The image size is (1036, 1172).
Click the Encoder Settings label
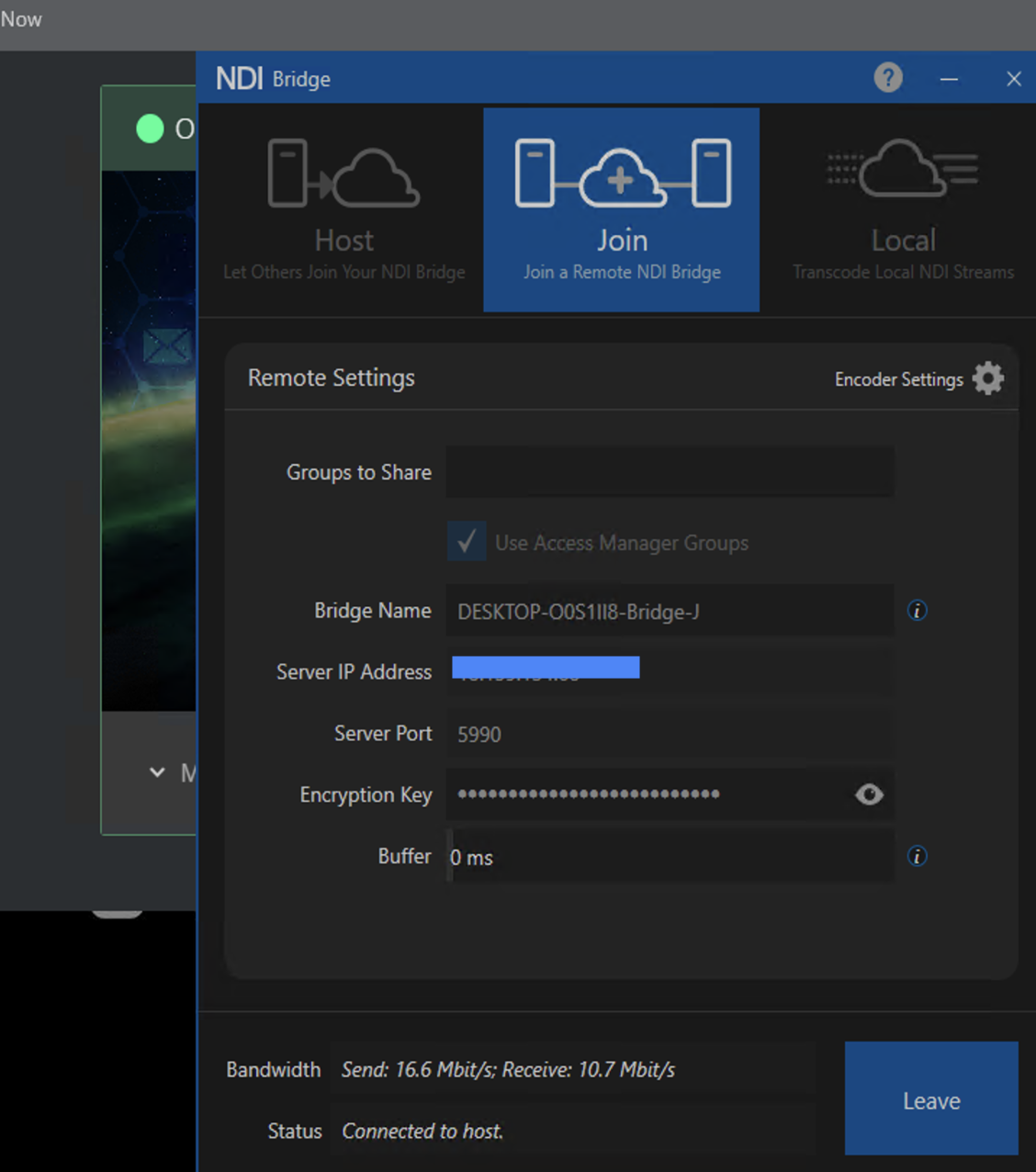click(x=898, y=379)
